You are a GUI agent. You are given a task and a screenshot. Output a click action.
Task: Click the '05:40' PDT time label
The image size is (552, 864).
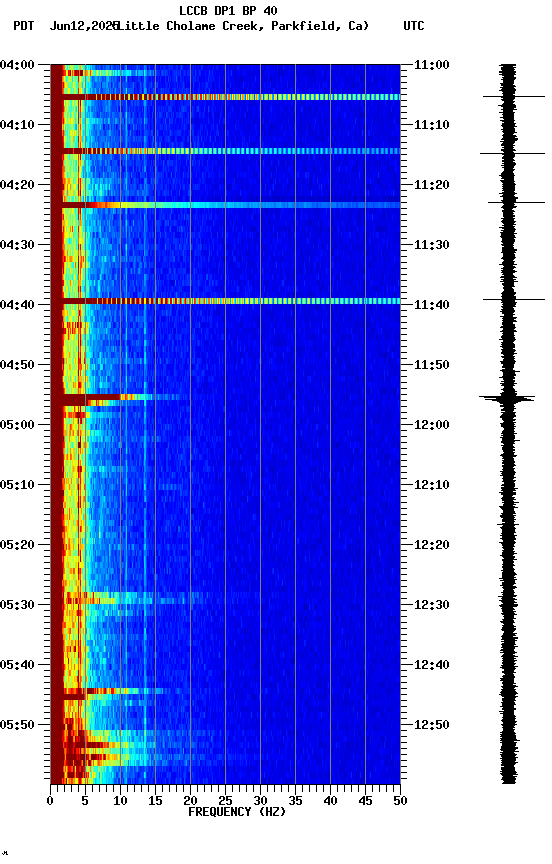click(x=17, y=665)
